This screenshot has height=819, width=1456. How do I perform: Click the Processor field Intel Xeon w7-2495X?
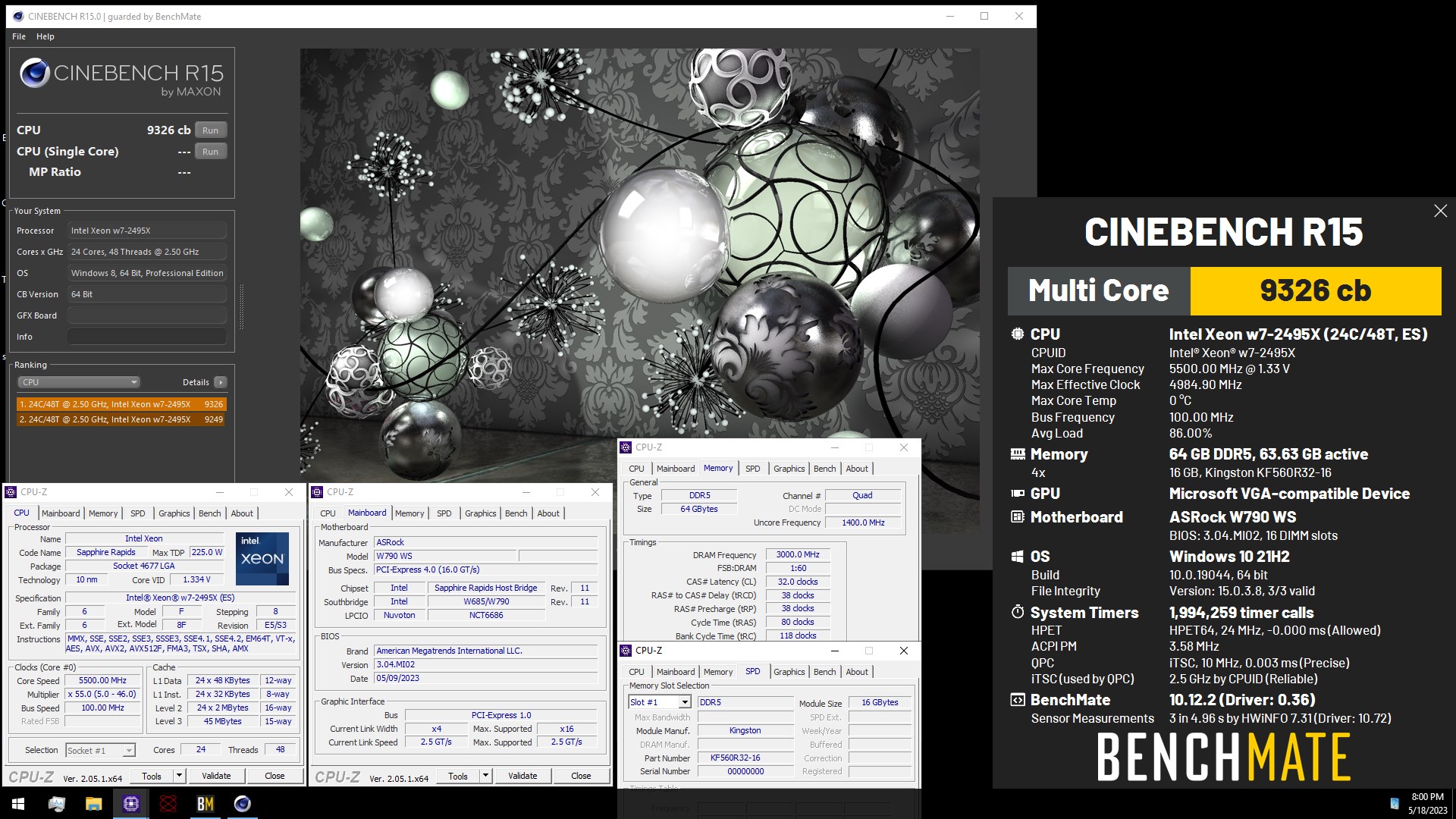[147, 231]
